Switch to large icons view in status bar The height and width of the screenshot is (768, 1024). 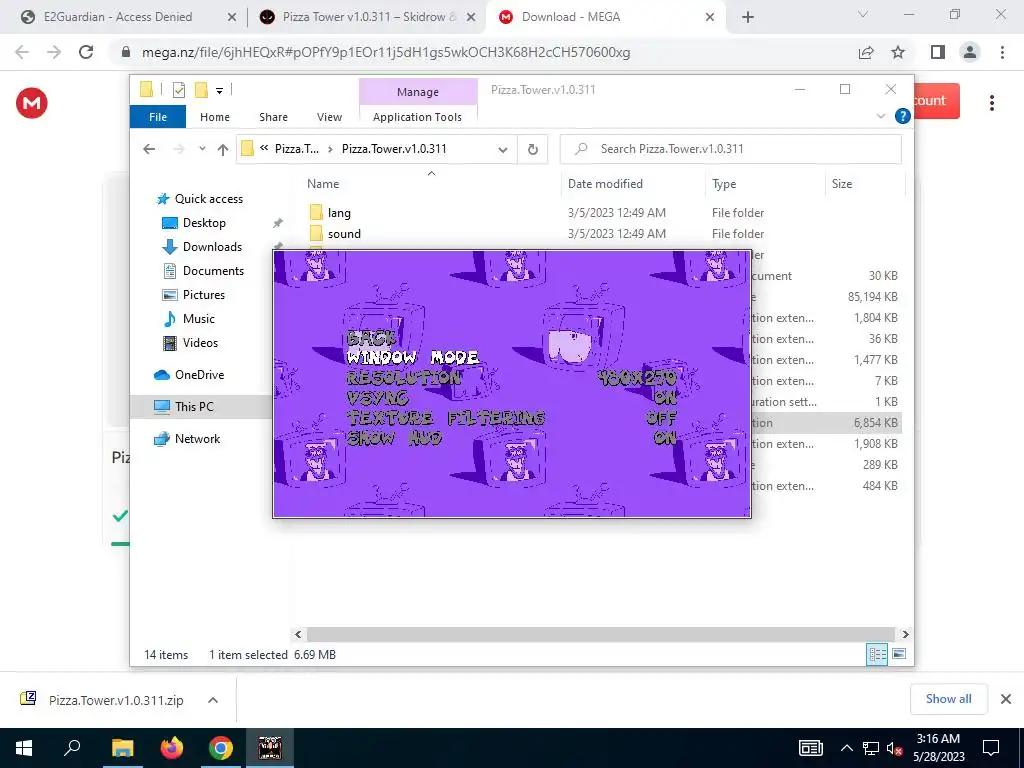coord(899,654)
